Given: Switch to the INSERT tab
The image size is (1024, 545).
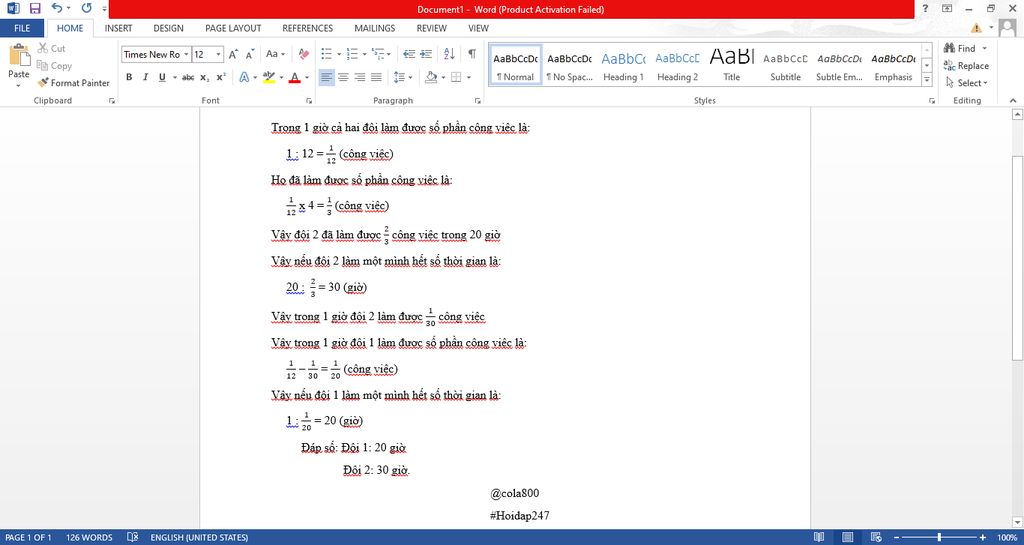Looking at the screenshot, I should coord(118,28).
